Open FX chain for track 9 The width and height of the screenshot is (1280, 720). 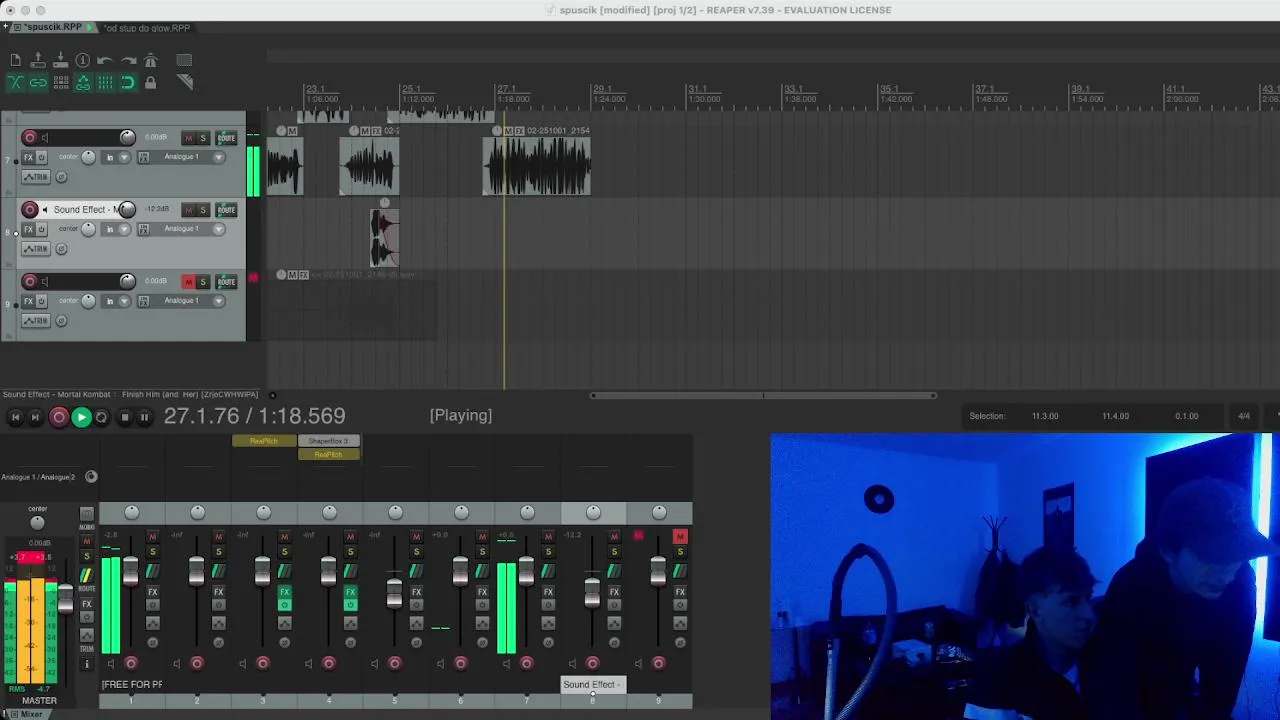pos(28,301)
